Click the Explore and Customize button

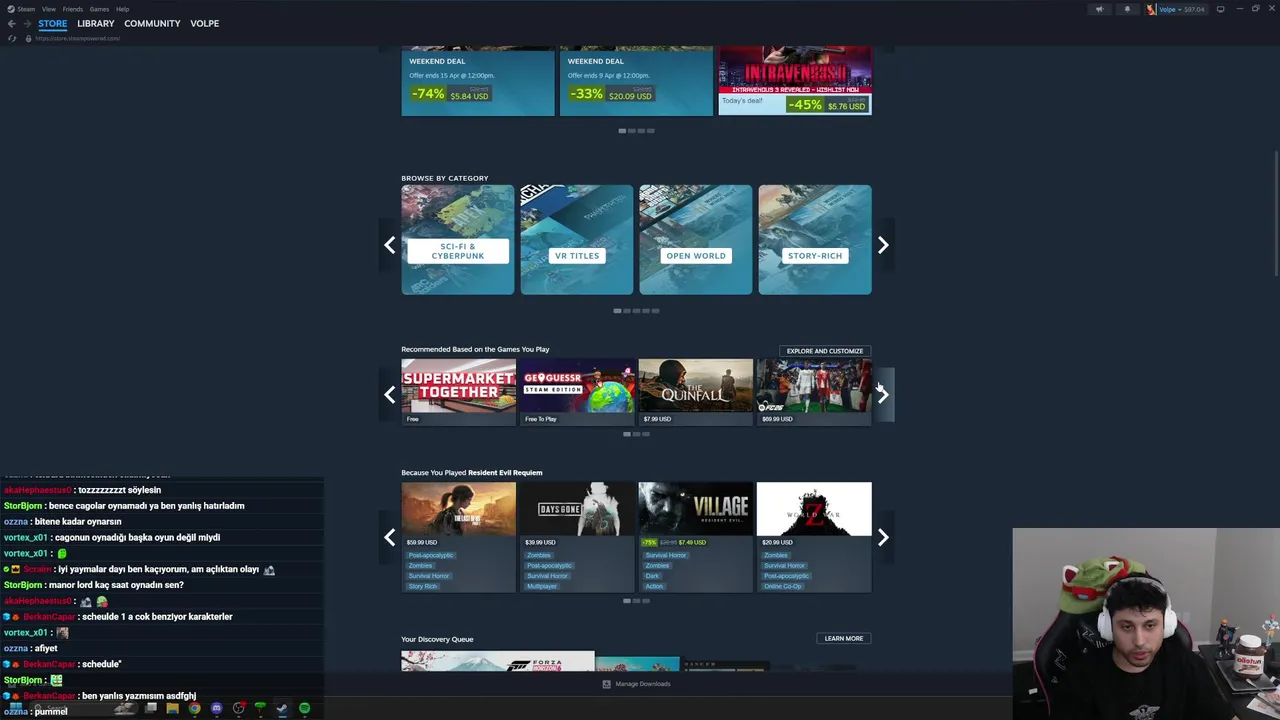click(x=825, y=351)
